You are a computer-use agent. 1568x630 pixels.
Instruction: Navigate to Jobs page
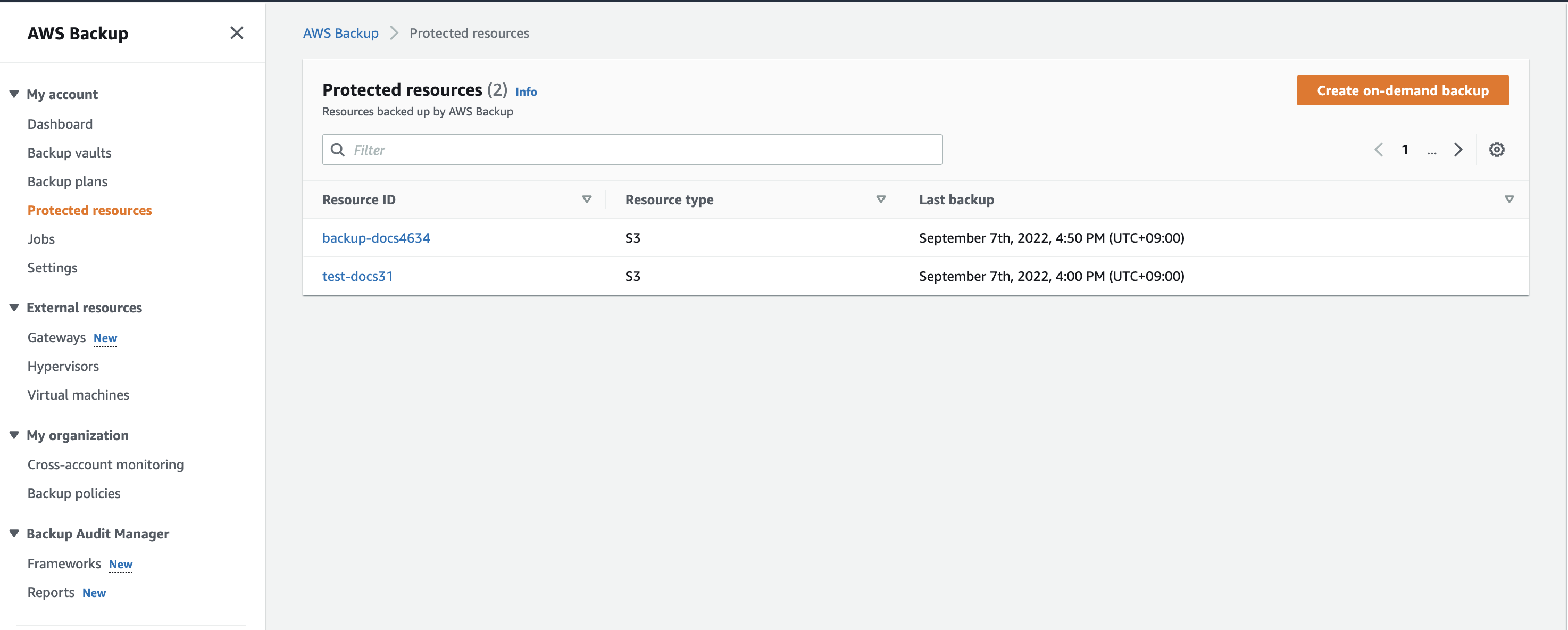[x=41, y=239]
